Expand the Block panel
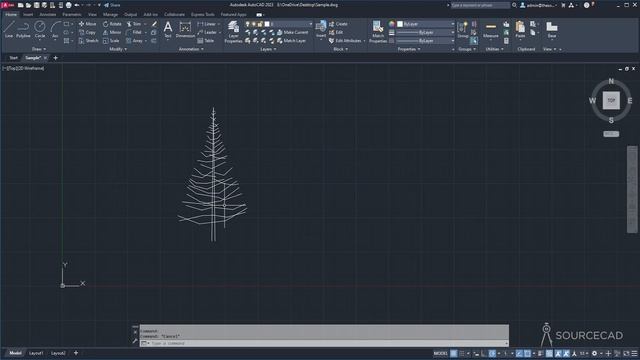Image resolution: width=640 pixels, height=360 pixels. click(340, 49)
